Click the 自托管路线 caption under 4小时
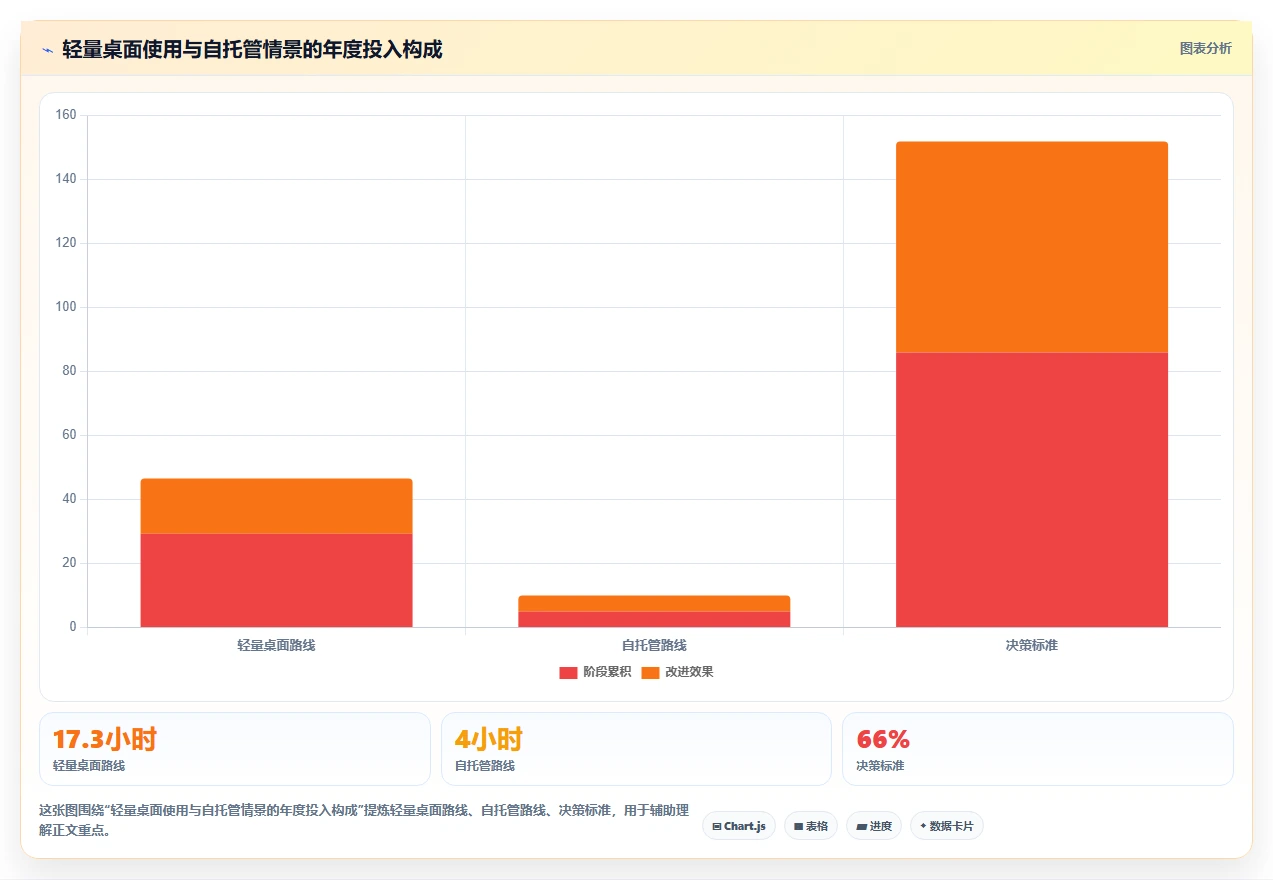This screenshot has height=880, width=1273. click(x=485, y=766)
